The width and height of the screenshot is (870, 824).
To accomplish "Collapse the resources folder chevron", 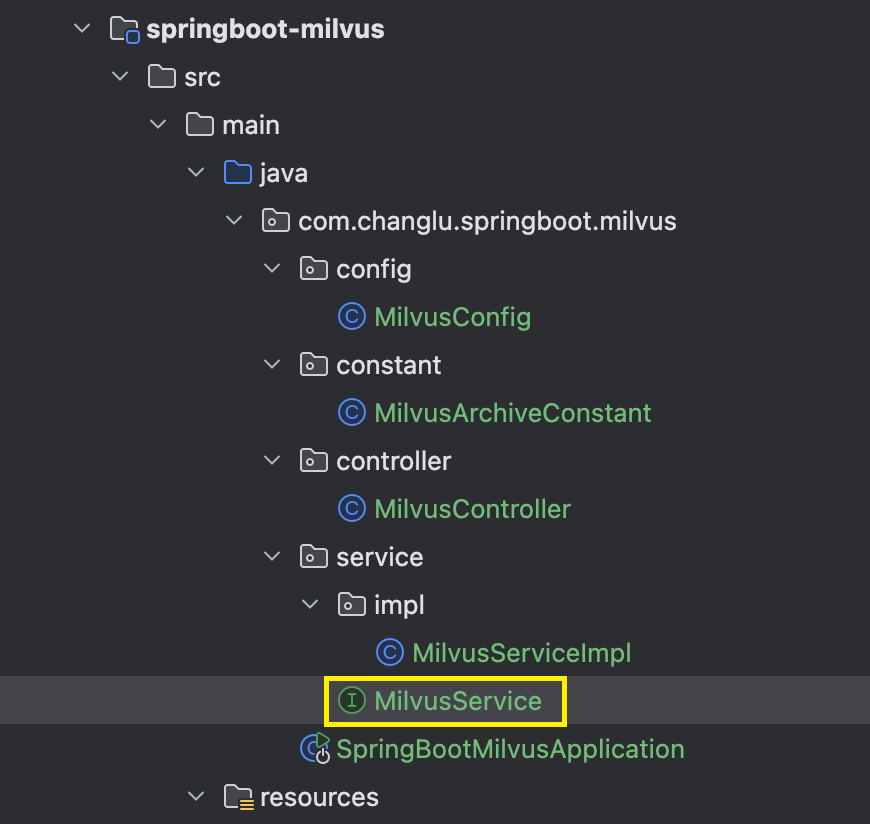I will coord(196,796).
